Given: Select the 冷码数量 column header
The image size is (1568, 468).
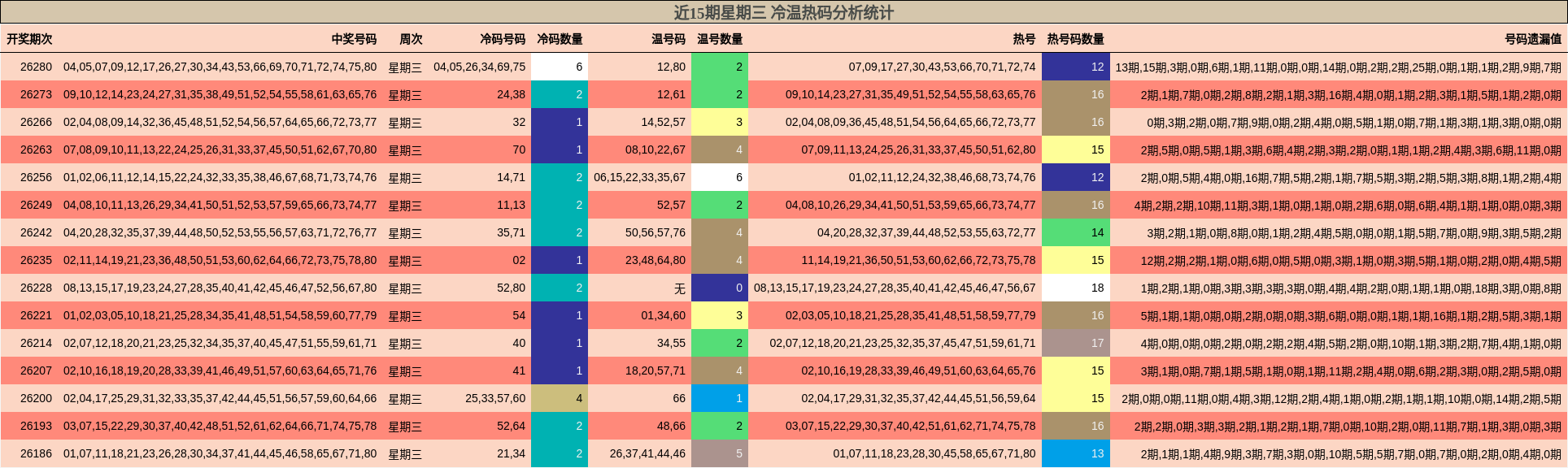Looking at the screenshot, I should click(x=560, y=39).
